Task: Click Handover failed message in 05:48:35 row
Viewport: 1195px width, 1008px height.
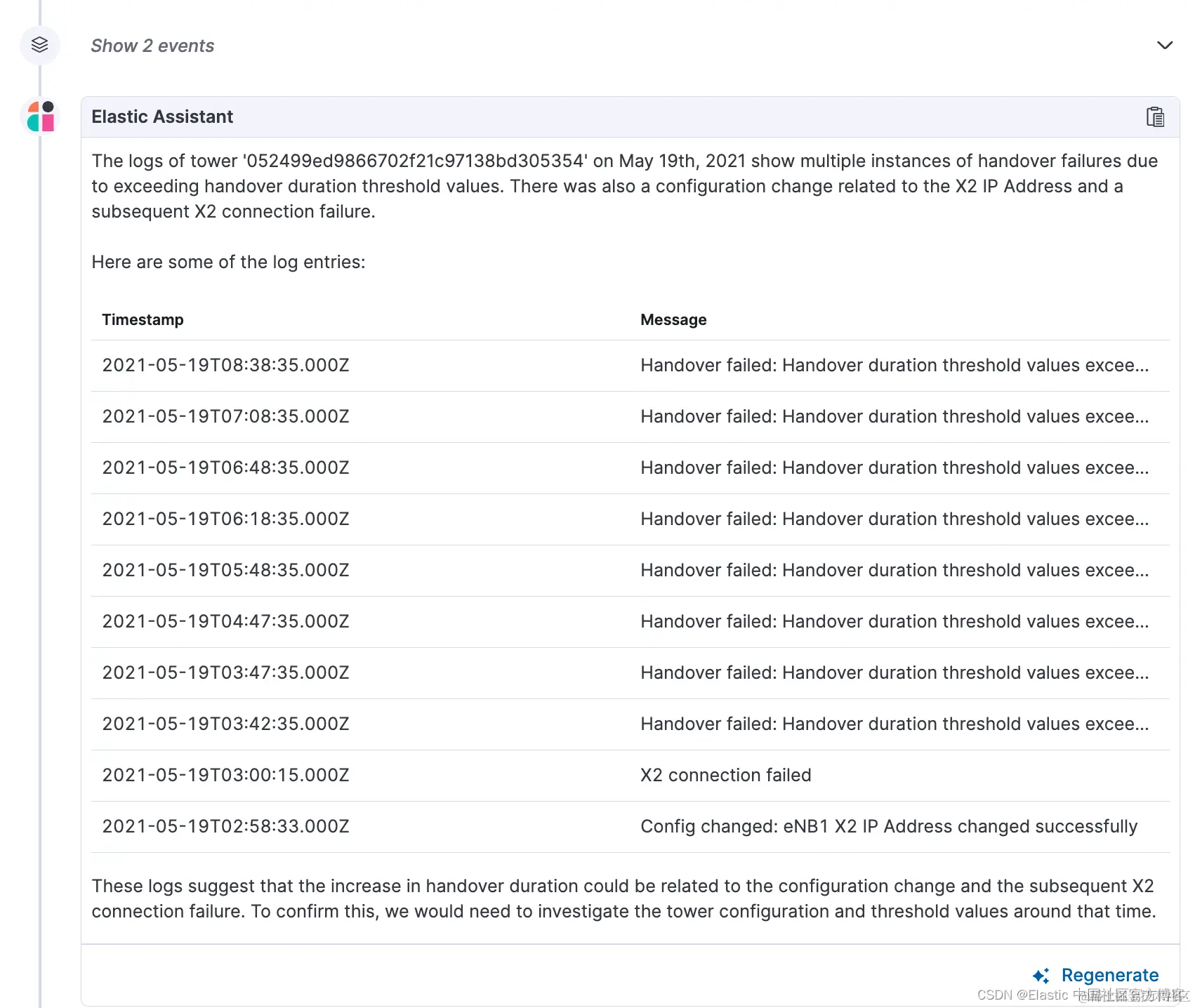Action: [894, 570]
